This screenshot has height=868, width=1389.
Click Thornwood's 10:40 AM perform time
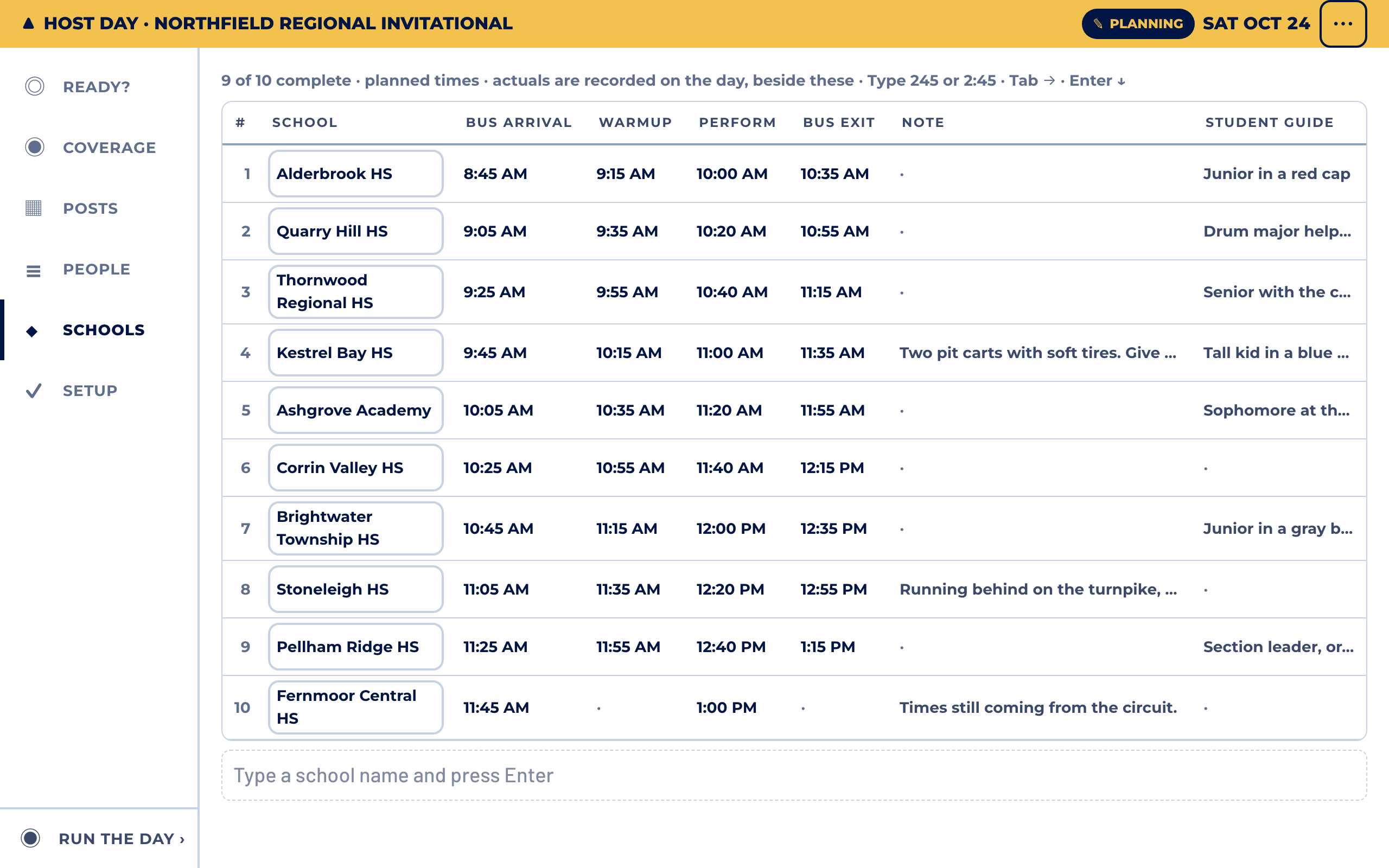732,292
